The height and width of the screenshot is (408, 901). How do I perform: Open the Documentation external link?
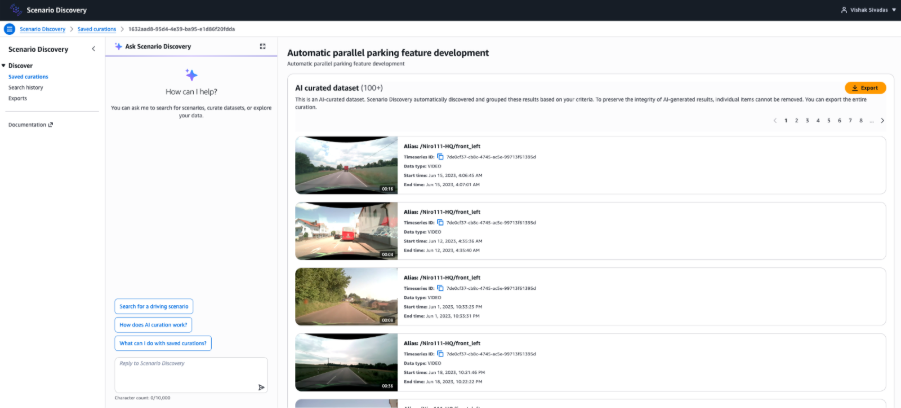click(x=30, y=125)
